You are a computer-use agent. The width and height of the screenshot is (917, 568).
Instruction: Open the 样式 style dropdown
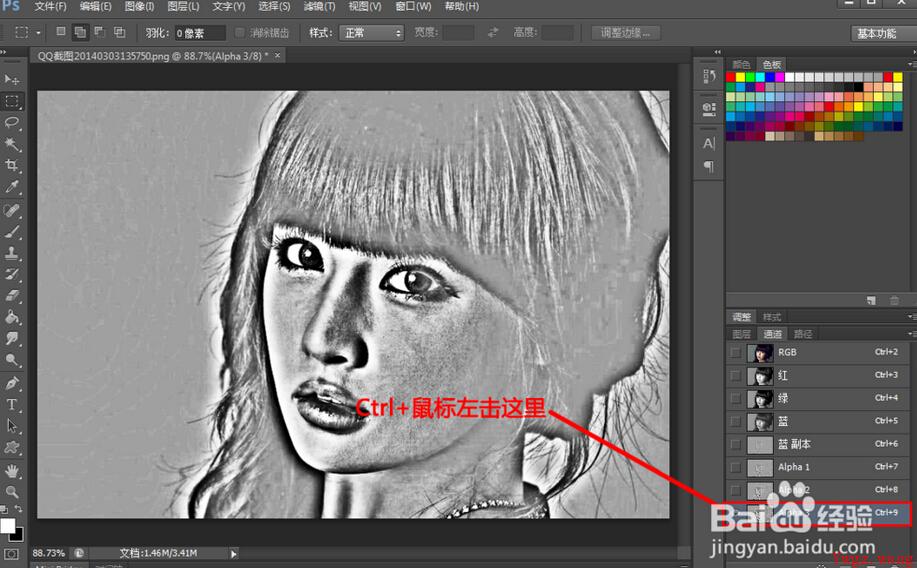pyautogui.click(x=371, y=33)
